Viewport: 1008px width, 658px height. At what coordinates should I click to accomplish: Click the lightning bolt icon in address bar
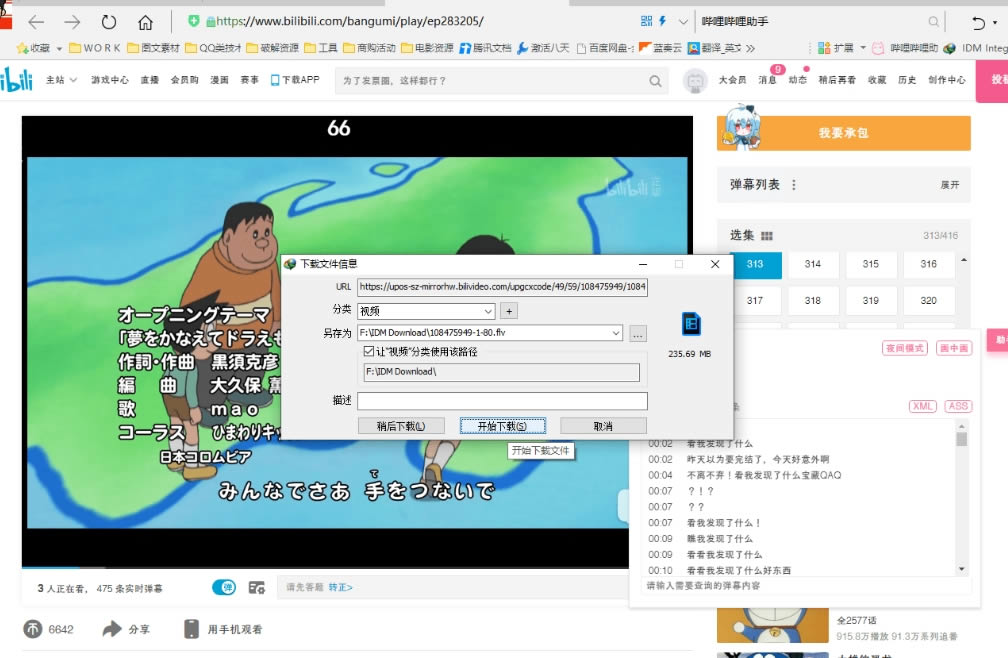(x=662, y=21)
